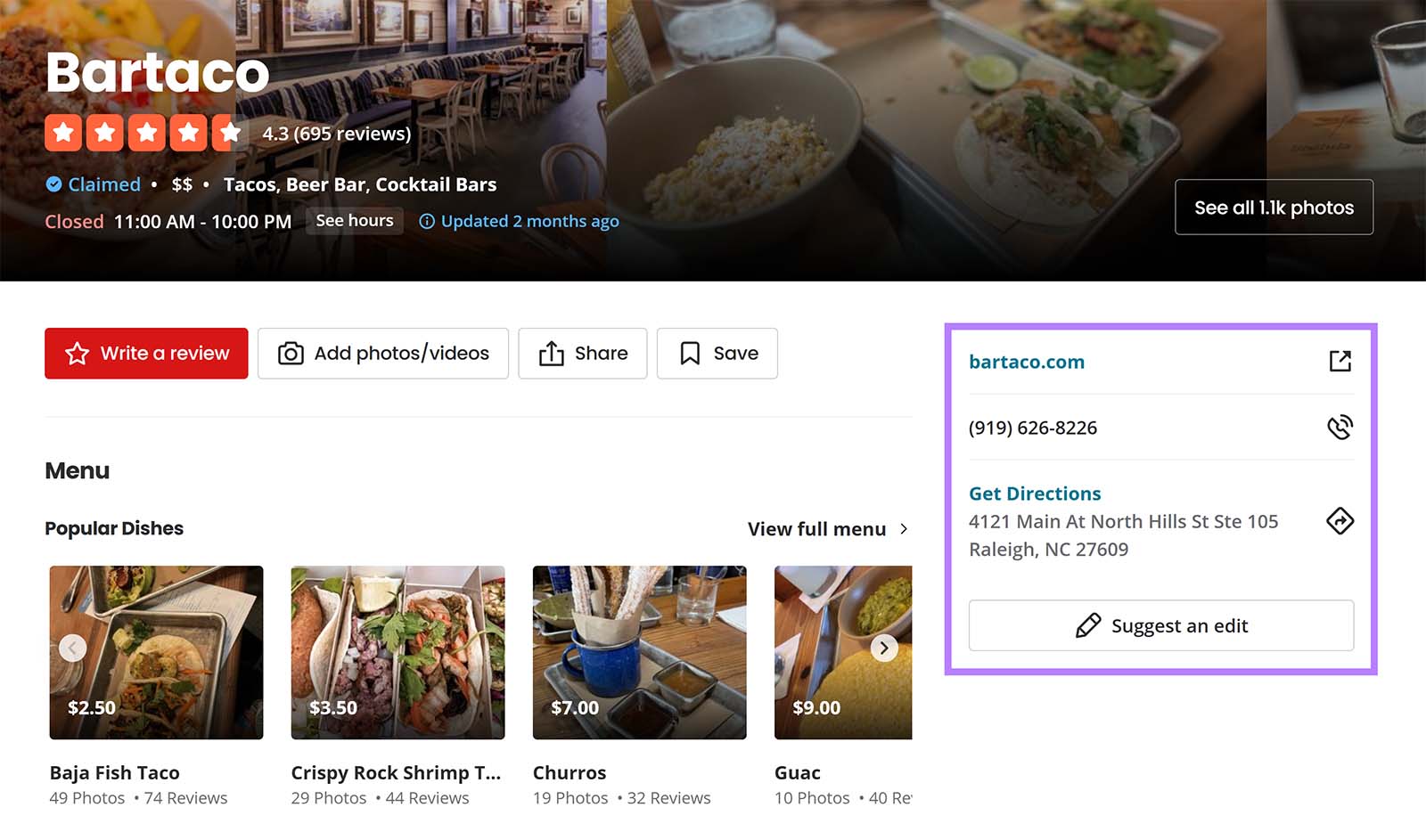Click 32 Reviews under Churros
The image size is (1426, 840).
click(x=670, y=797)
